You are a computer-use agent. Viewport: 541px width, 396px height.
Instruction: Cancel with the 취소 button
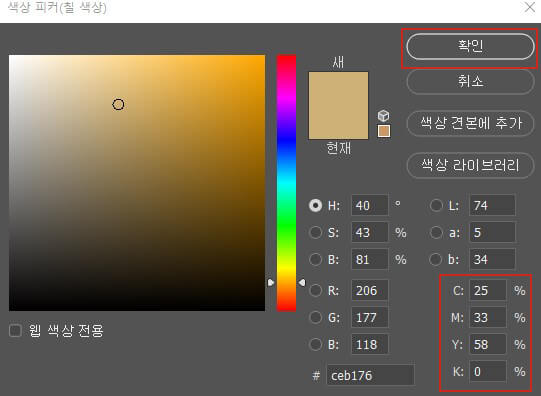[470, 82]
